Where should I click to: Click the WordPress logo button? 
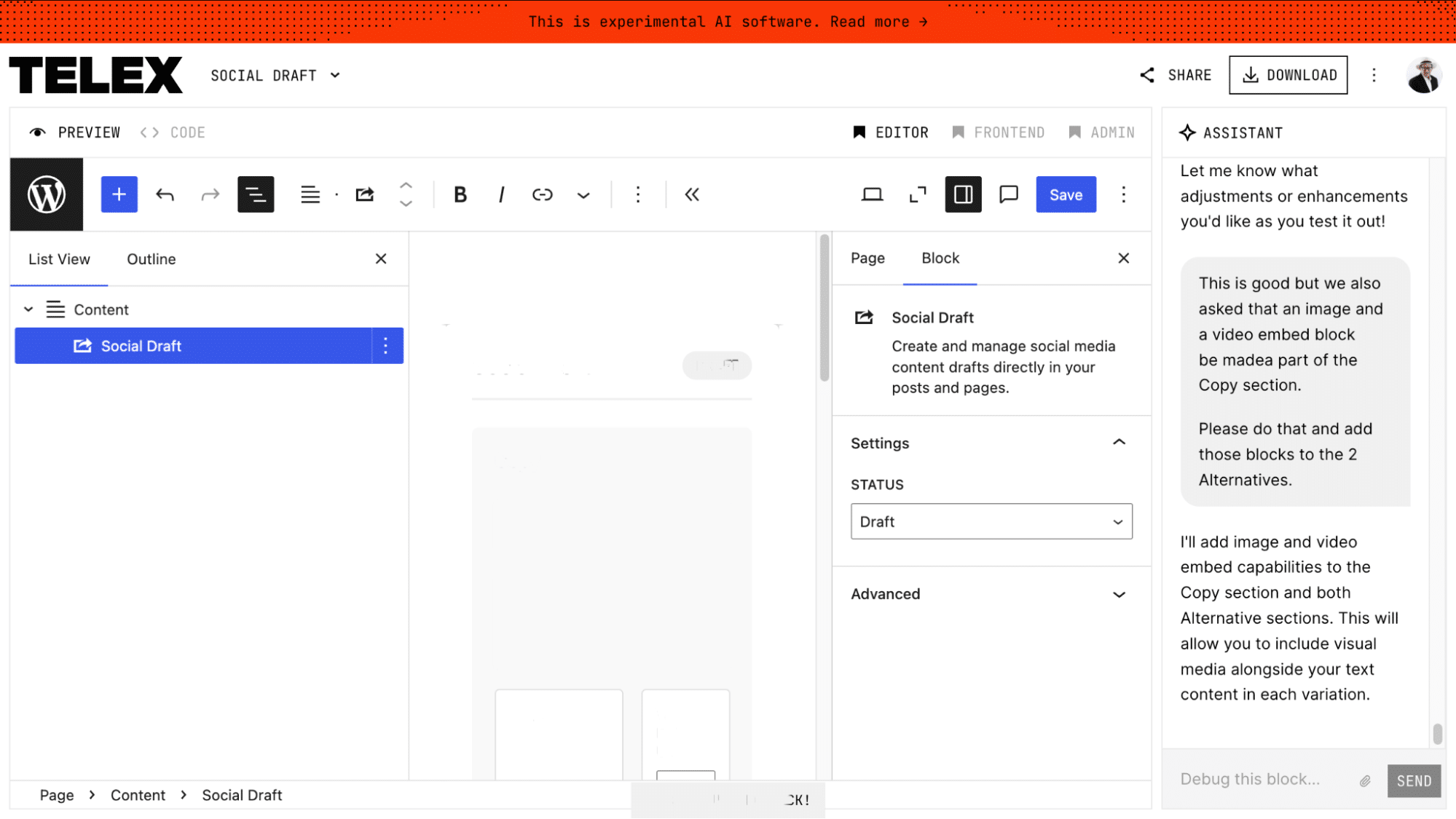click(46, 194)
